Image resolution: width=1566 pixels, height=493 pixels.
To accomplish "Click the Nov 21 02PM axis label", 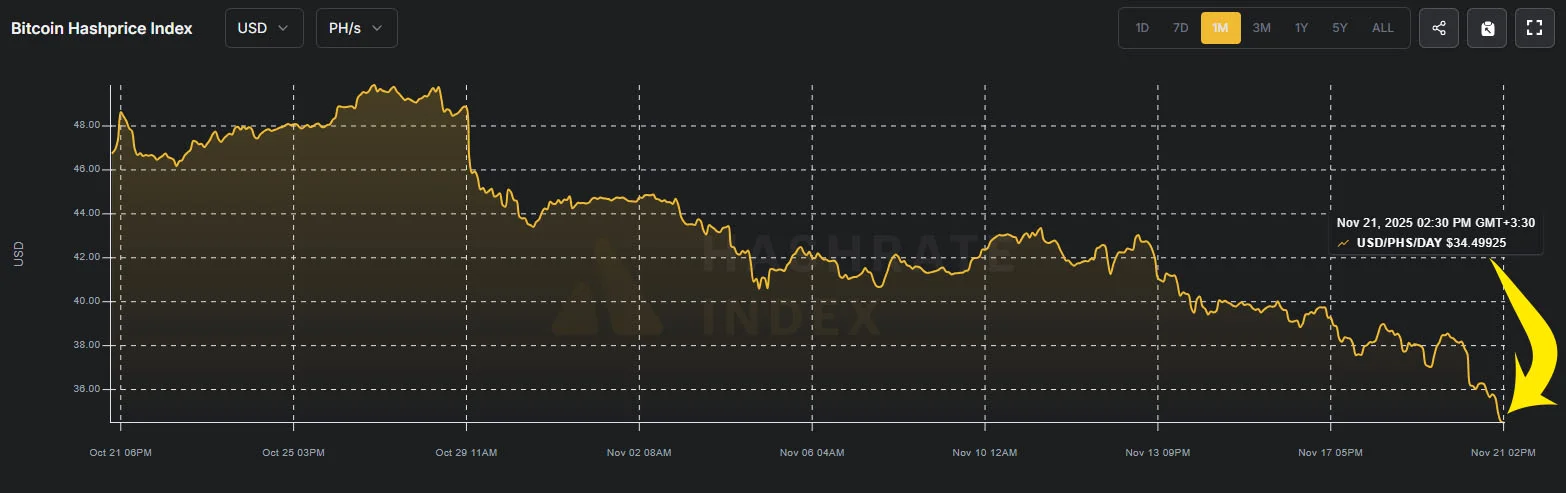I will pyautogui.click(x=1504, y=453).
